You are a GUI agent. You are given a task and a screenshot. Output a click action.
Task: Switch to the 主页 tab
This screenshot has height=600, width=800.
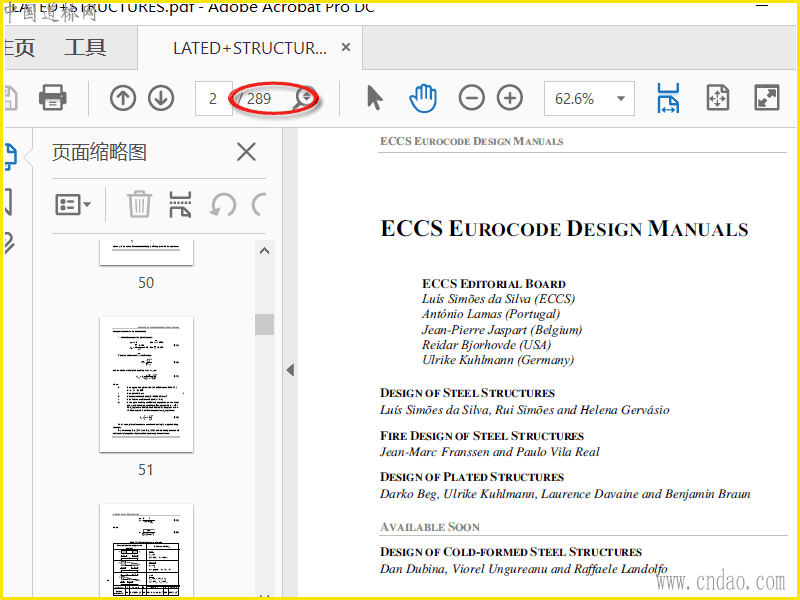19,48
